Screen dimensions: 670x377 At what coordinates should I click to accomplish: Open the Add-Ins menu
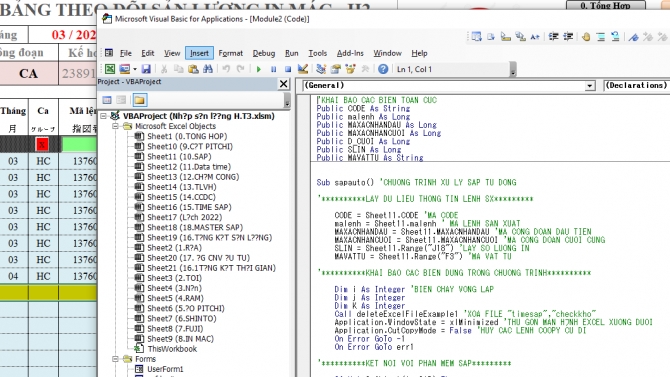350,53
